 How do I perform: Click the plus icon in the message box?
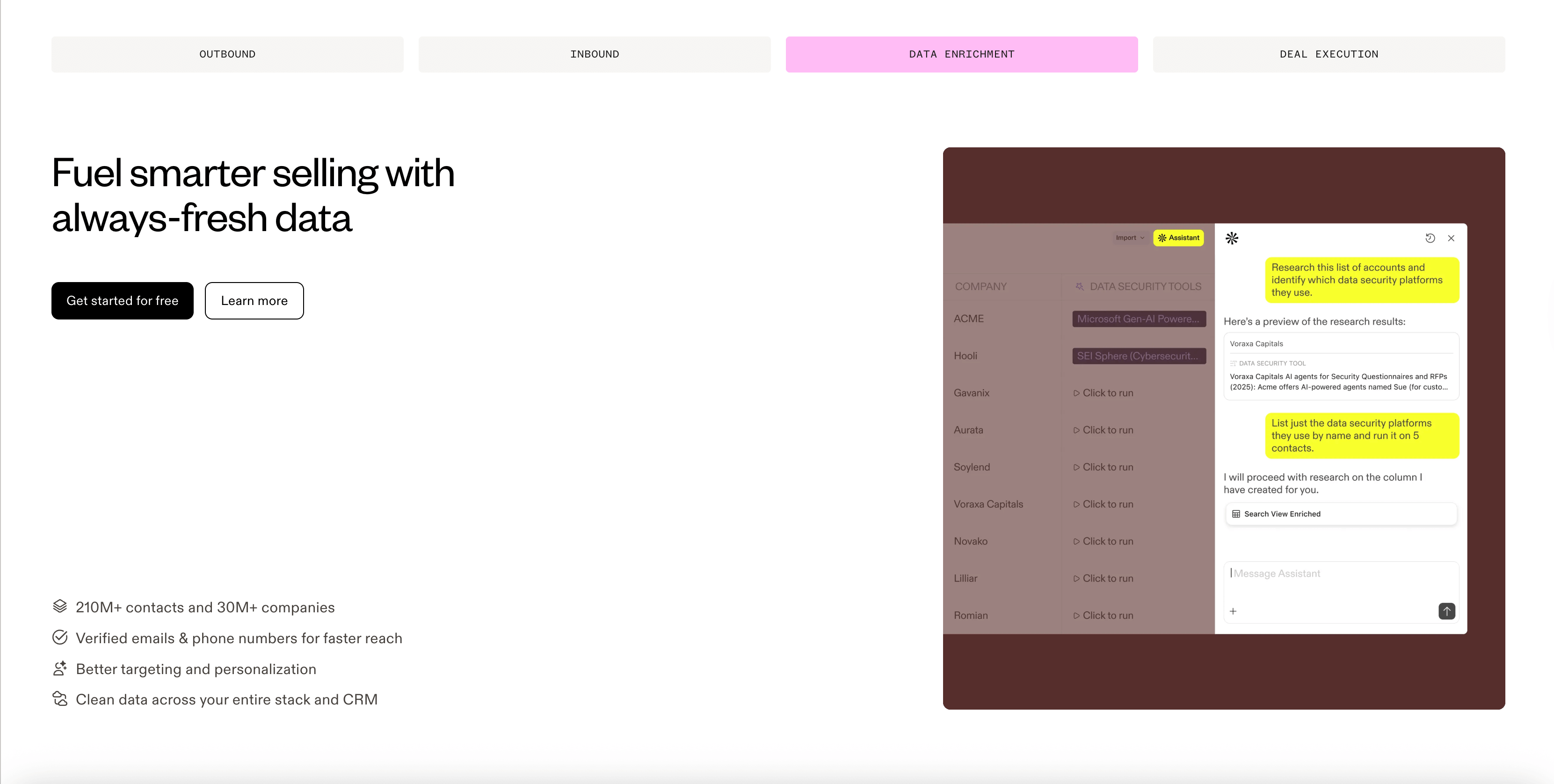[x=1233, y=610]
